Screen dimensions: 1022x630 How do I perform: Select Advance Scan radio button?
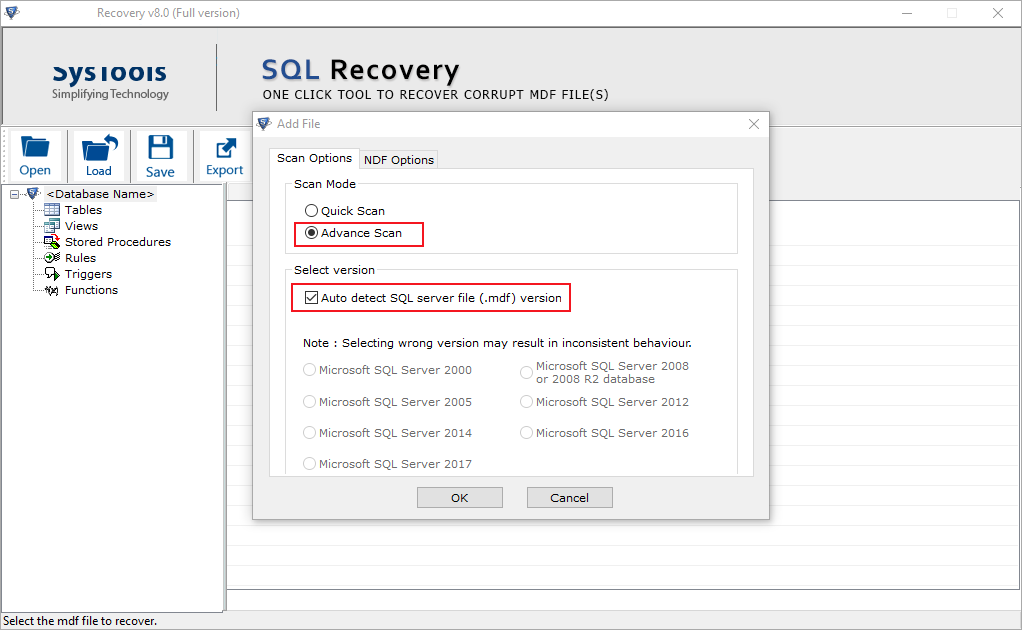pyautogui.click(x=312, y=233)
